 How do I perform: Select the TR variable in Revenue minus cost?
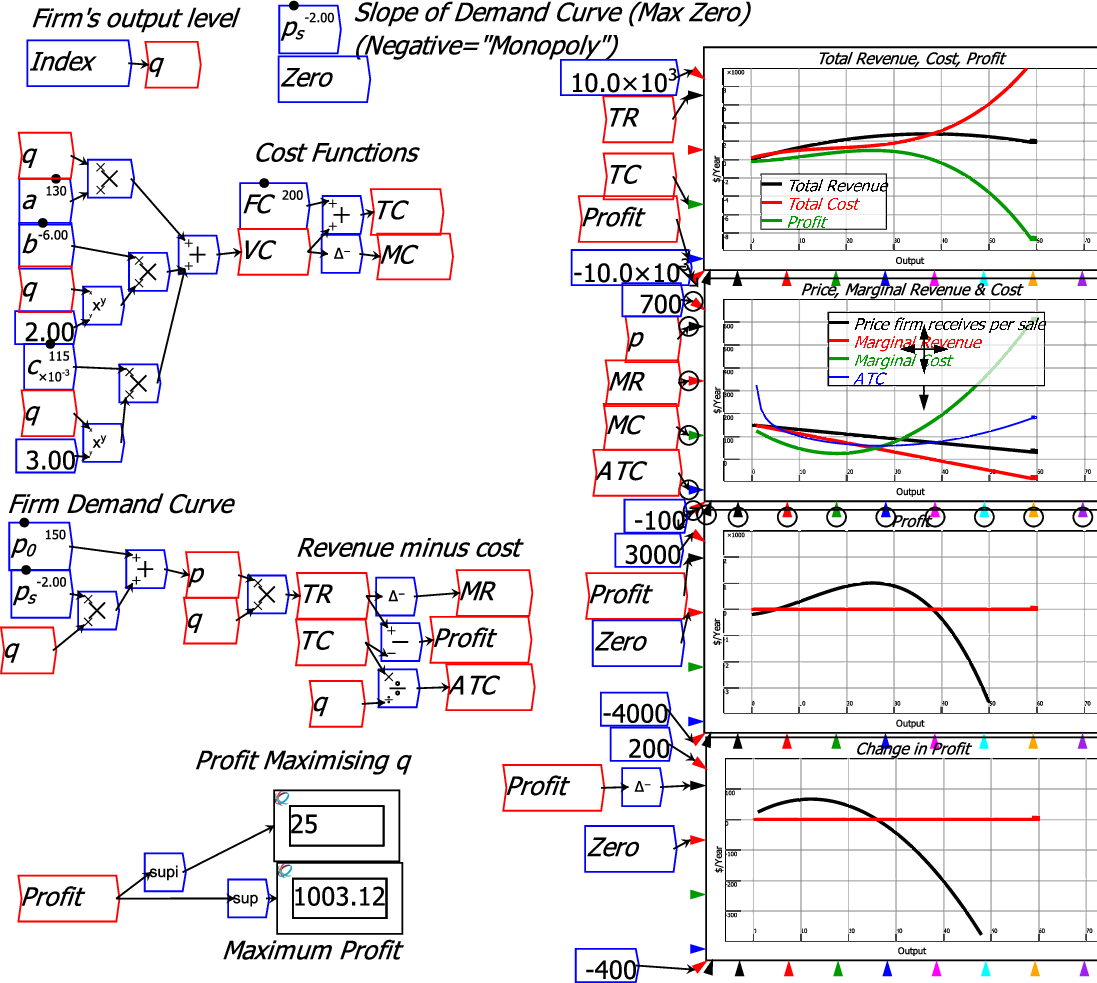point(333,596)
